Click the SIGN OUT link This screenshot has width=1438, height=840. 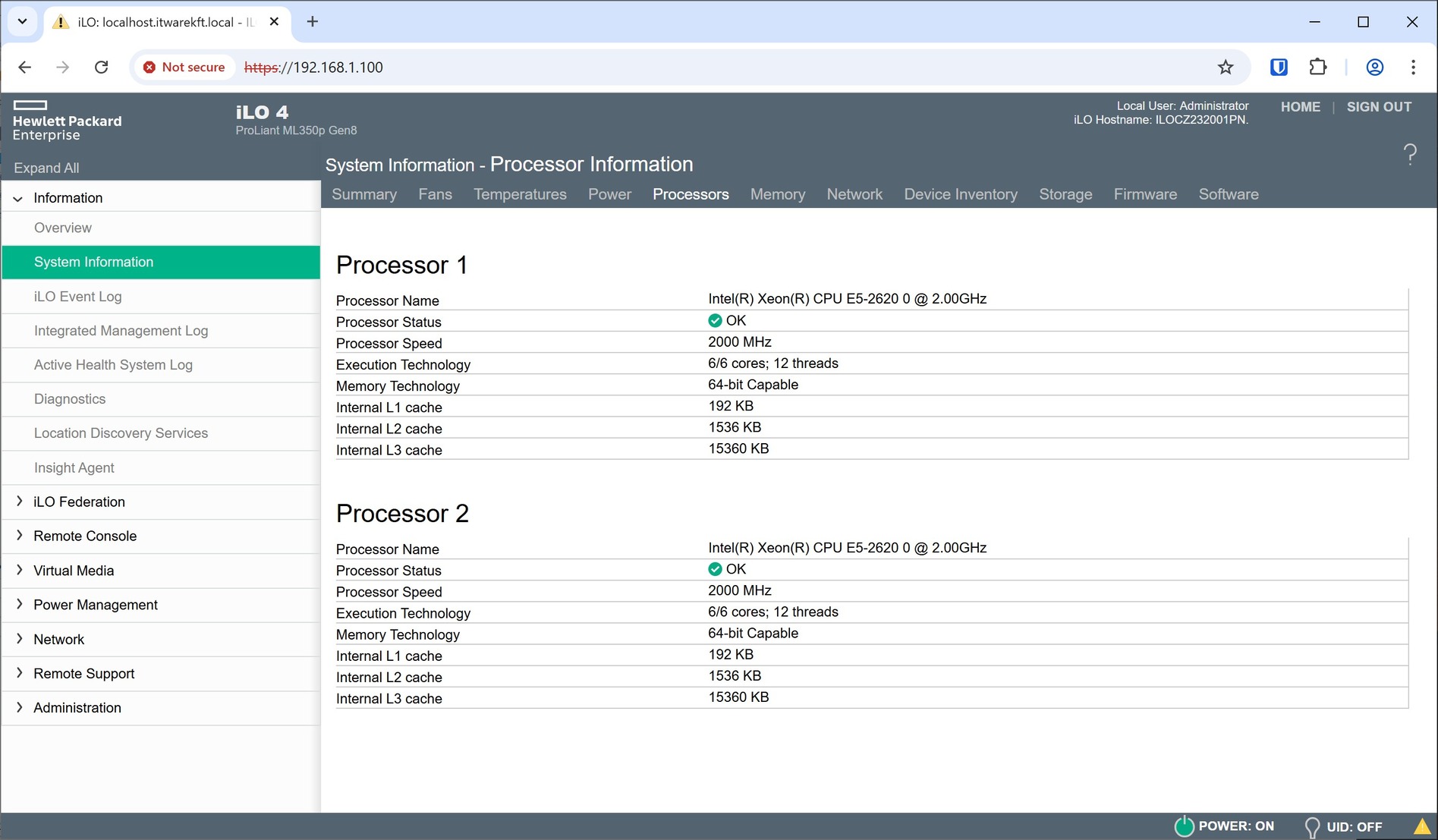click(x=1379, y=107)
